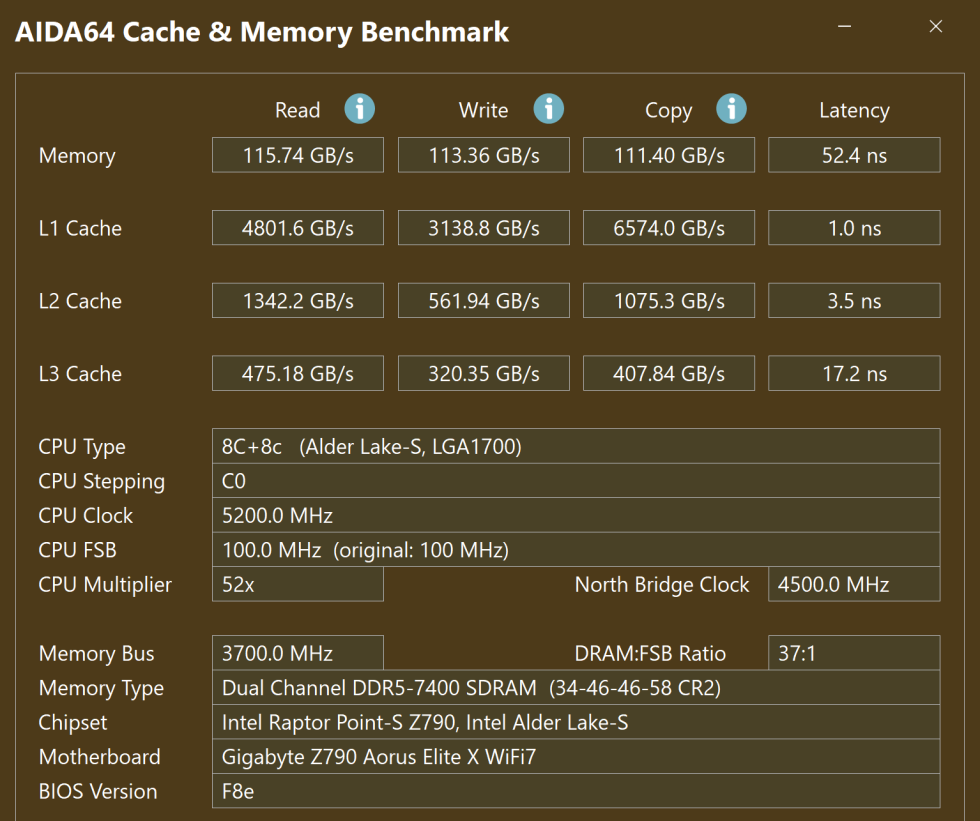980x821 pixels.
Task: Select the L3 Cache Latency 17.2 ns field
Action: (x=854, y=374)
